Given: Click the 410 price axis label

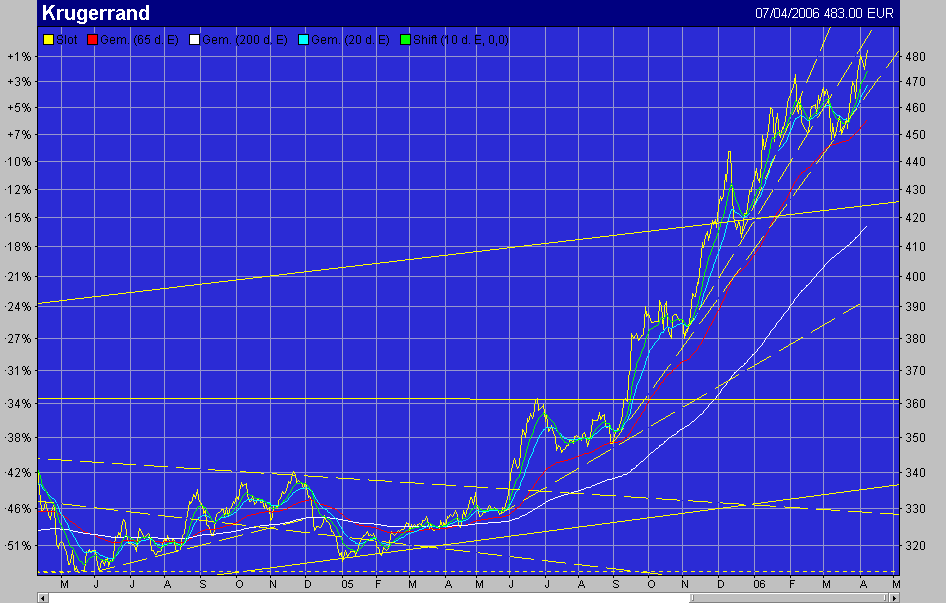Looking at the screenshot, I should [915, 247].
